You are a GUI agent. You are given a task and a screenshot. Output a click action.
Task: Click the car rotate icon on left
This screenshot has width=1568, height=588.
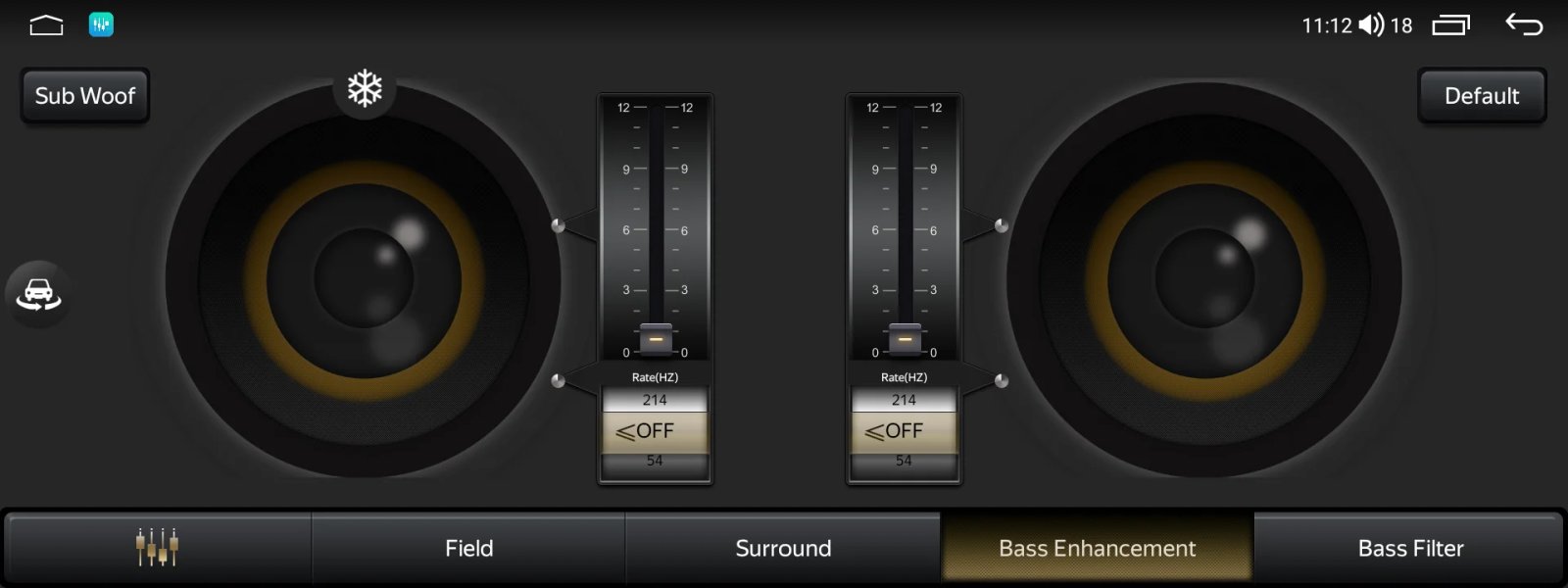click(x=38, y=294)
